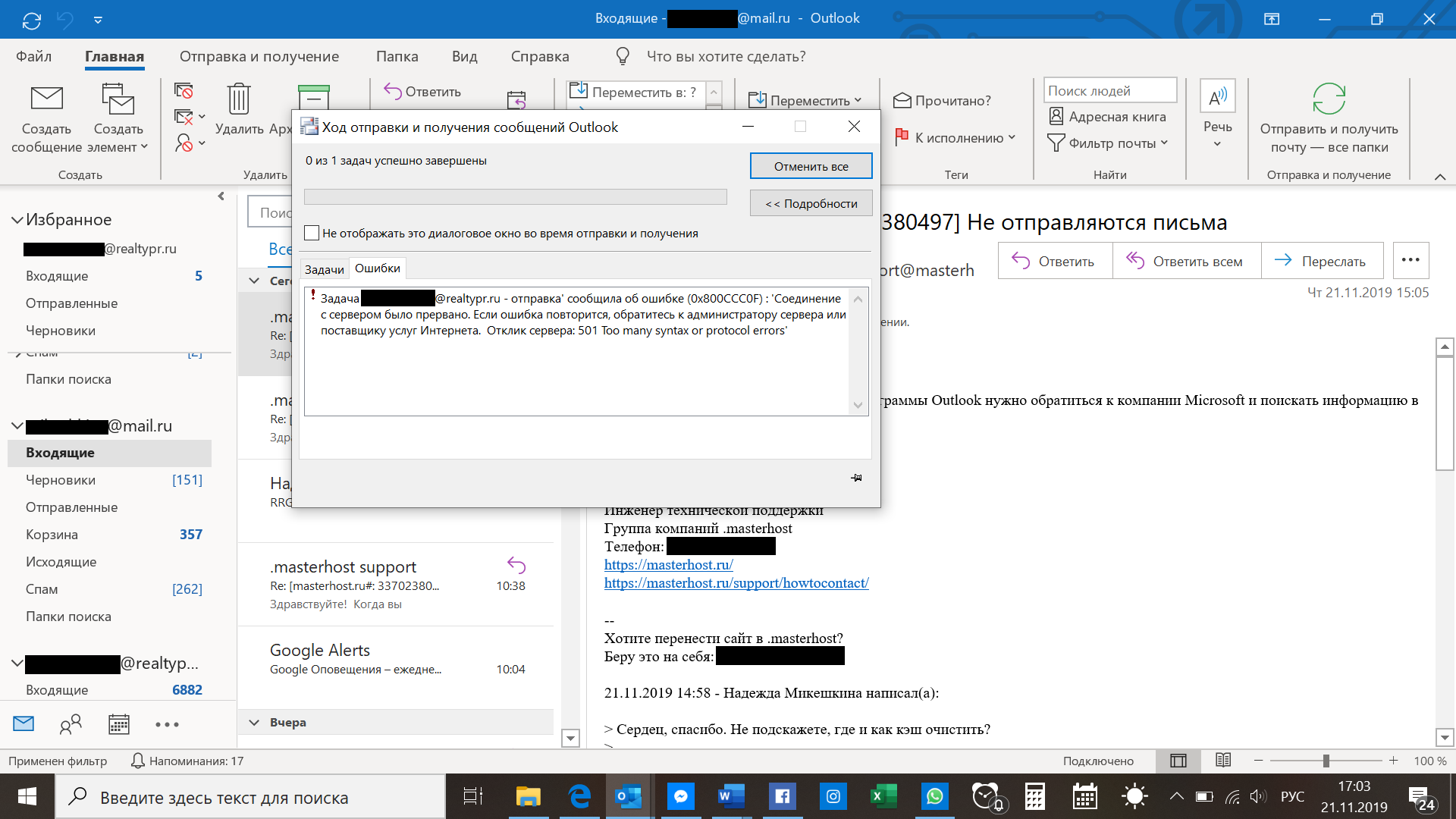Open the https://masterhost.ru/ link

click(668, 565)
